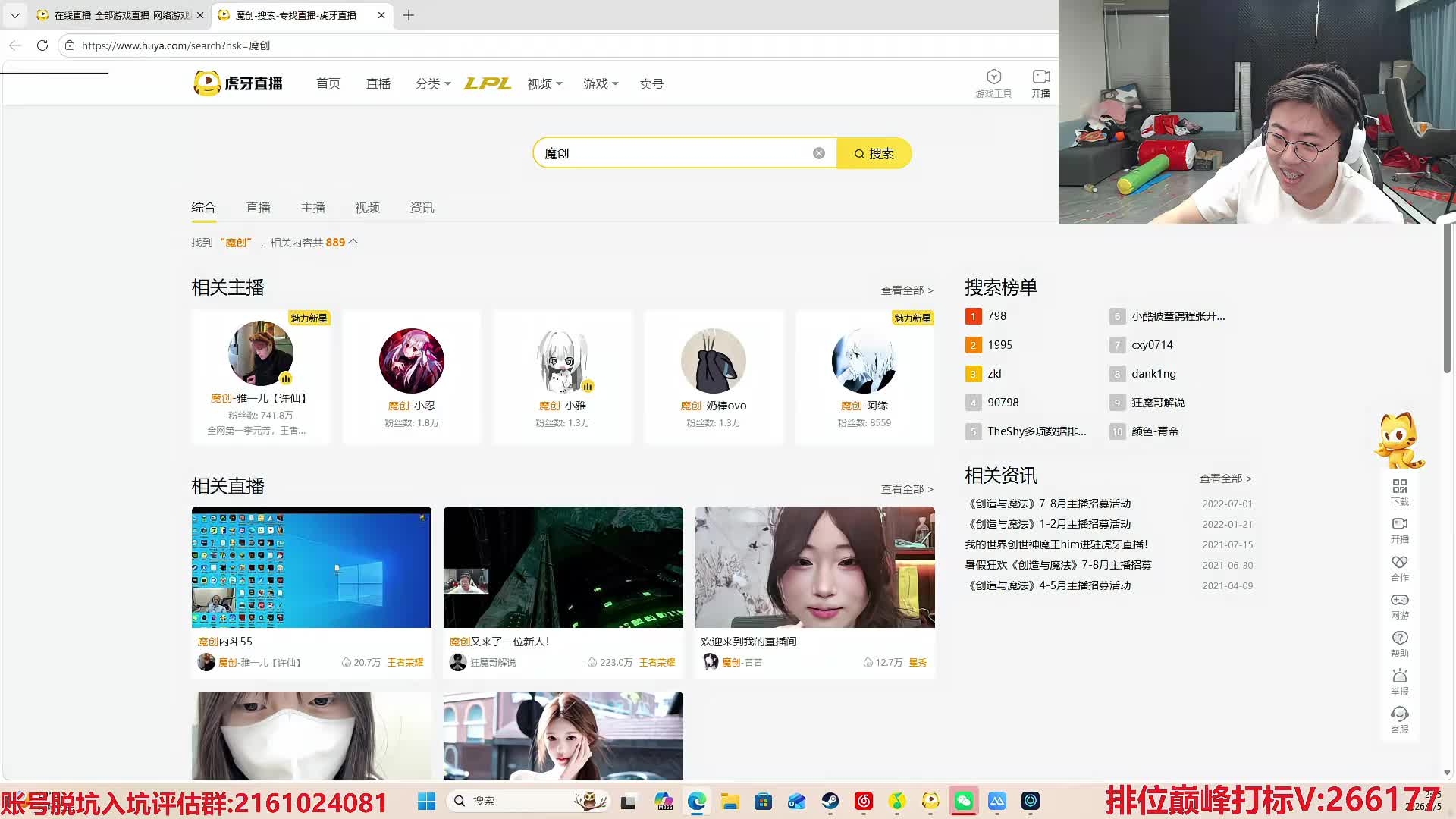1456x819 pixels.
Task: Reload the page with the refresh icon
Action: [42, 45]
